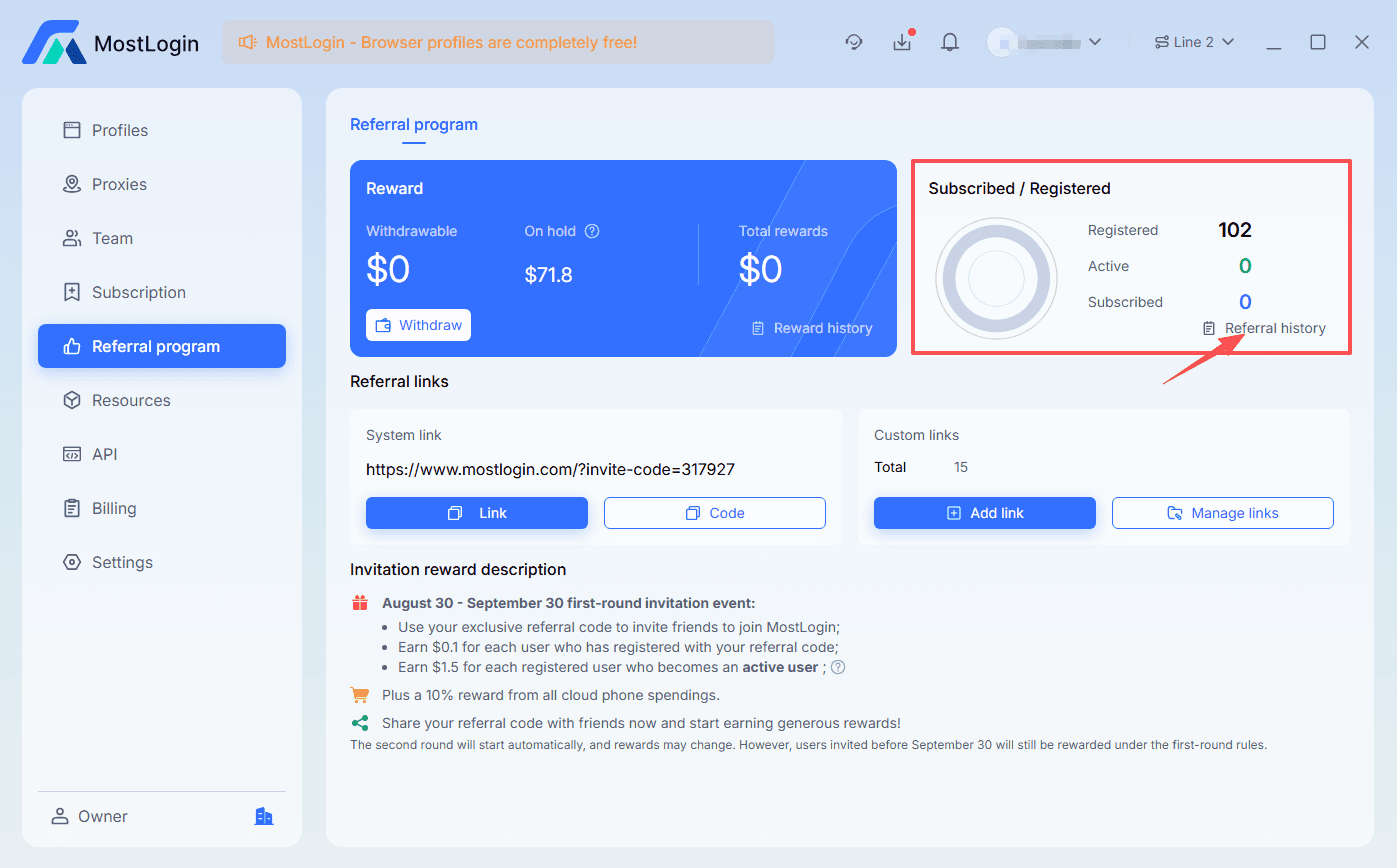Click the Profiles sidebar icon
The height and width of the screenshot is (868, 1397).
pos(71,130)
